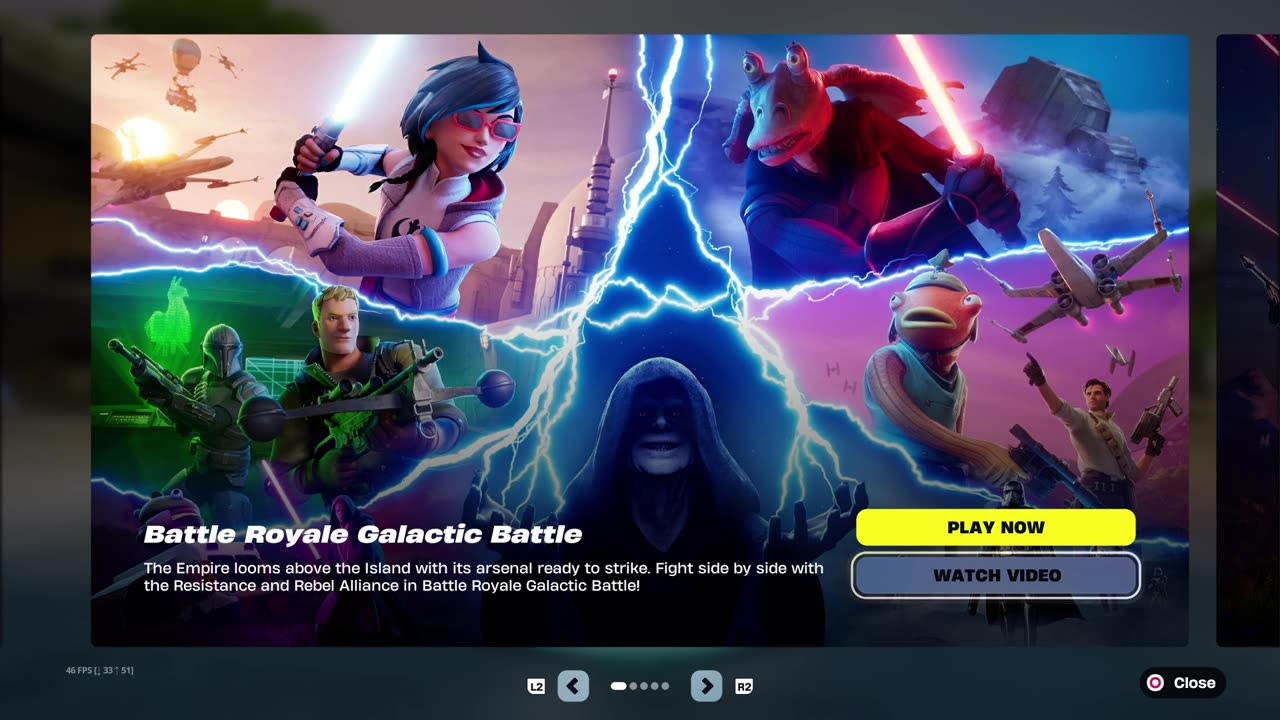
Task: Click the FPS counter readout
Action: 99,670
